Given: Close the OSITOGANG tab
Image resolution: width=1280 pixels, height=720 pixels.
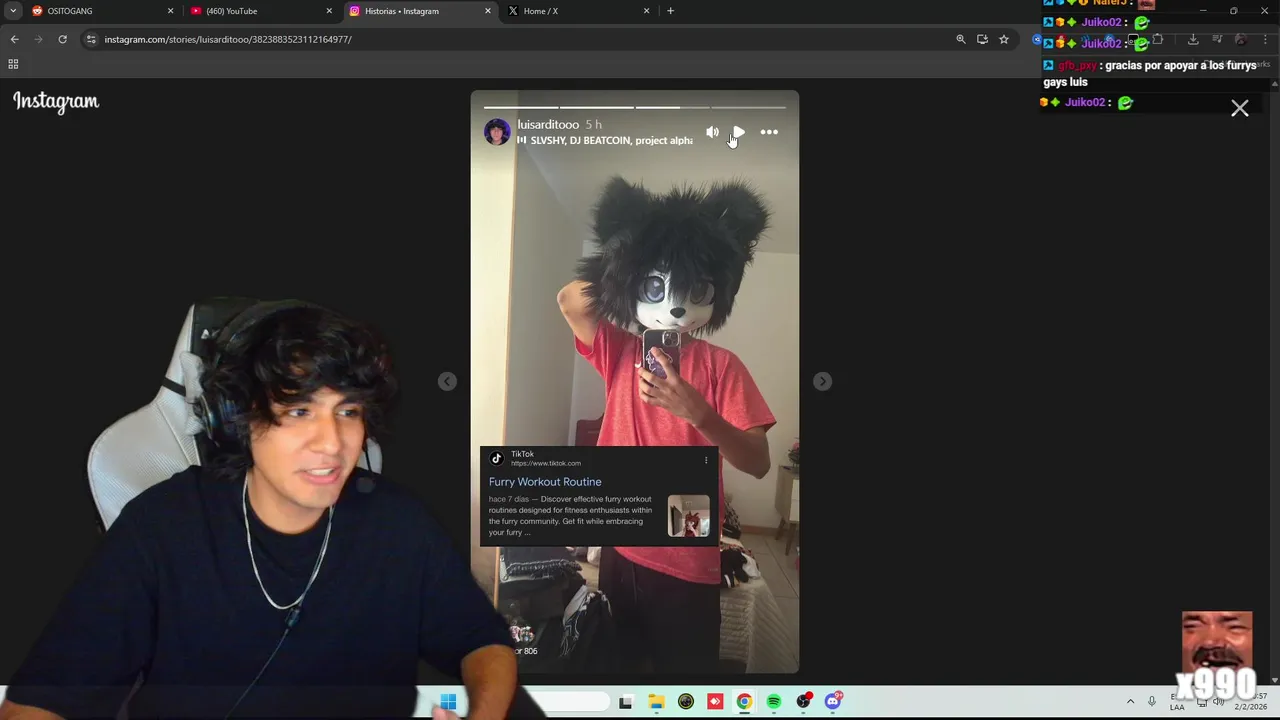Looking at the screenshot, I should [170, 11].
